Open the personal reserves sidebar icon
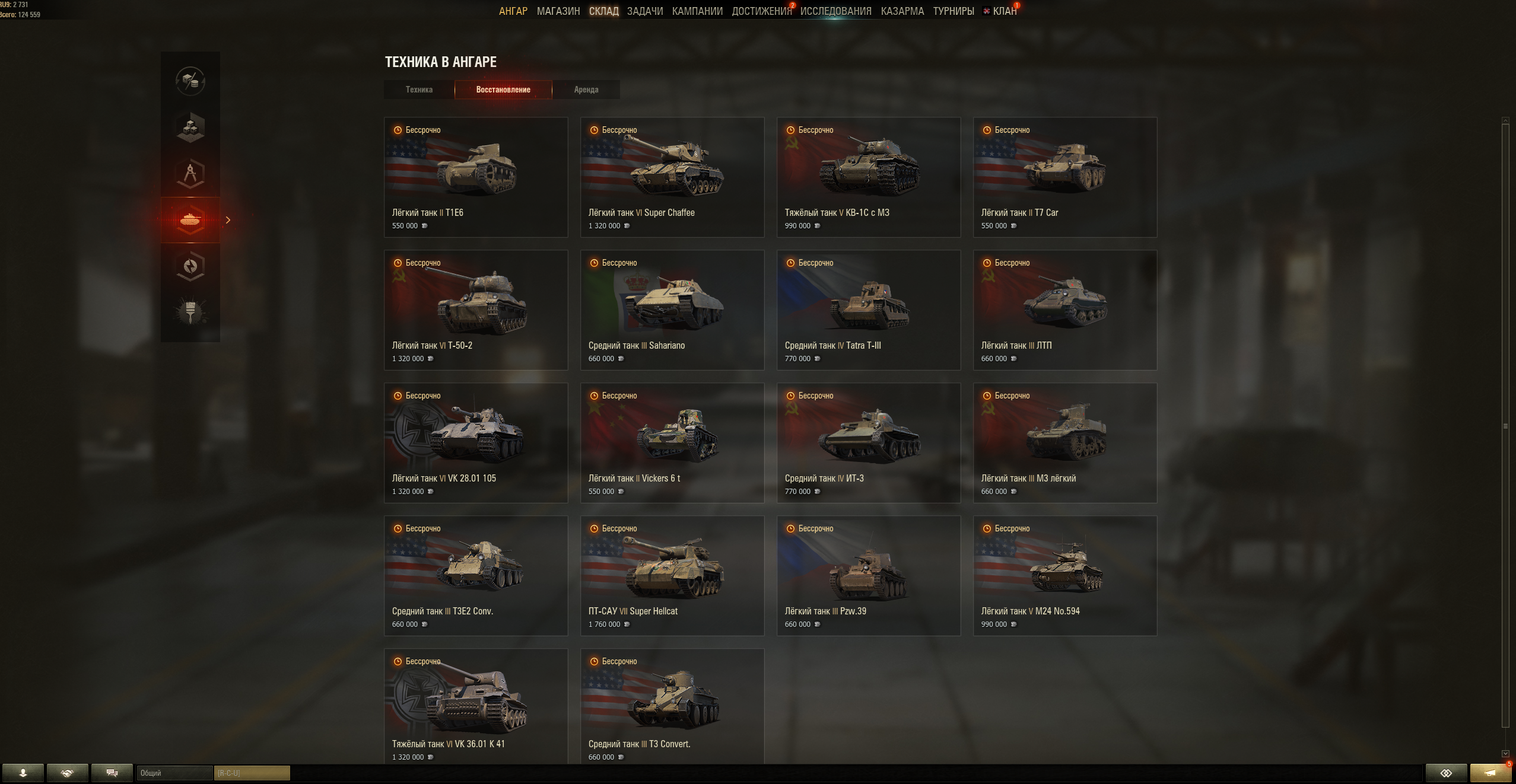Screen dimensions: 1516x784 [x=190, y=266]
